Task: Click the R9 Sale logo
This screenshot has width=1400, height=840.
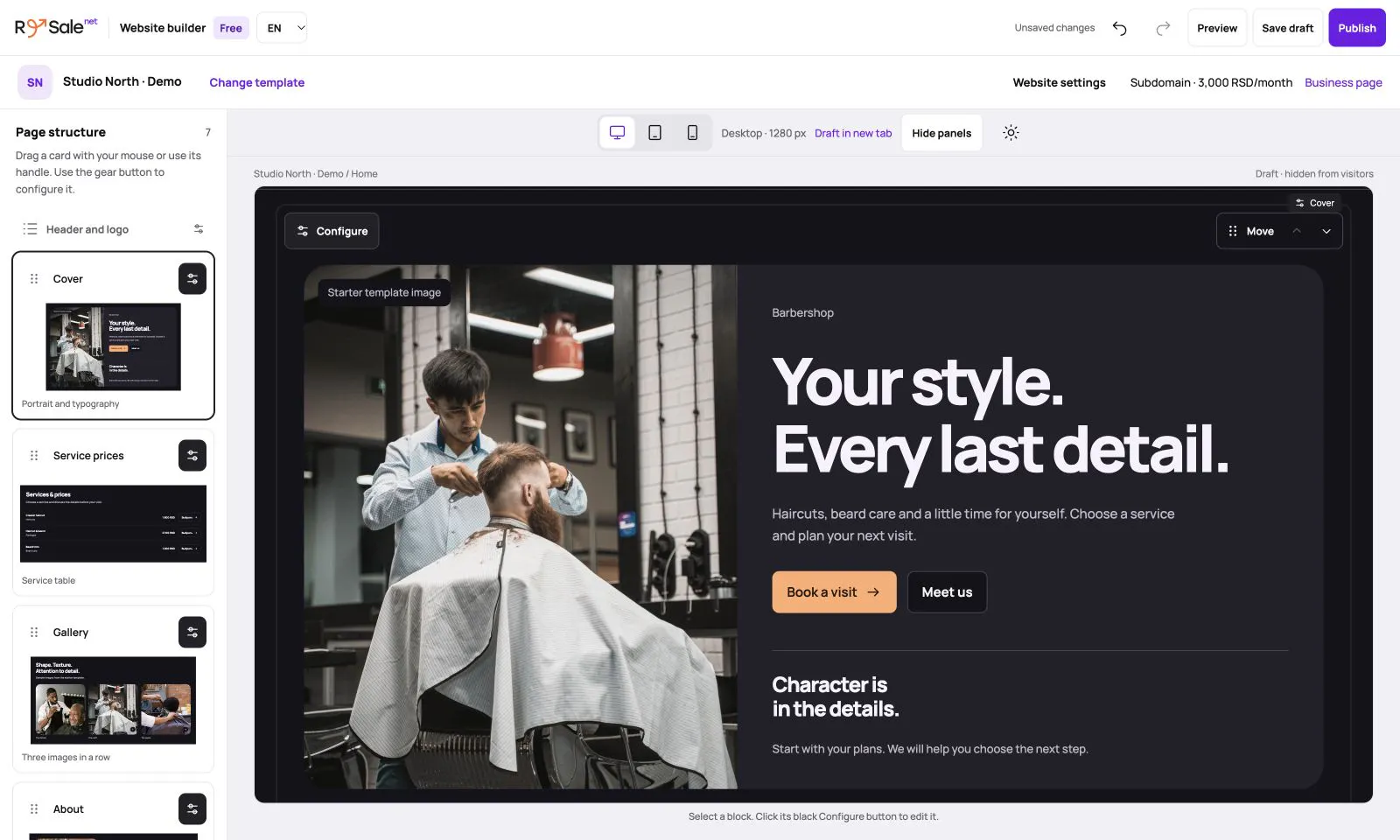Action: (x=55, y=27)
